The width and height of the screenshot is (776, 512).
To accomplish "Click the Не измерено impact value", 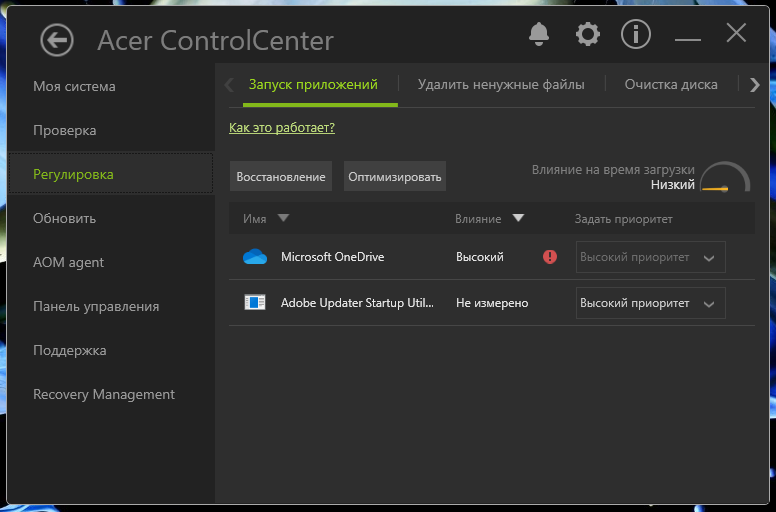I will click(492, 303).
